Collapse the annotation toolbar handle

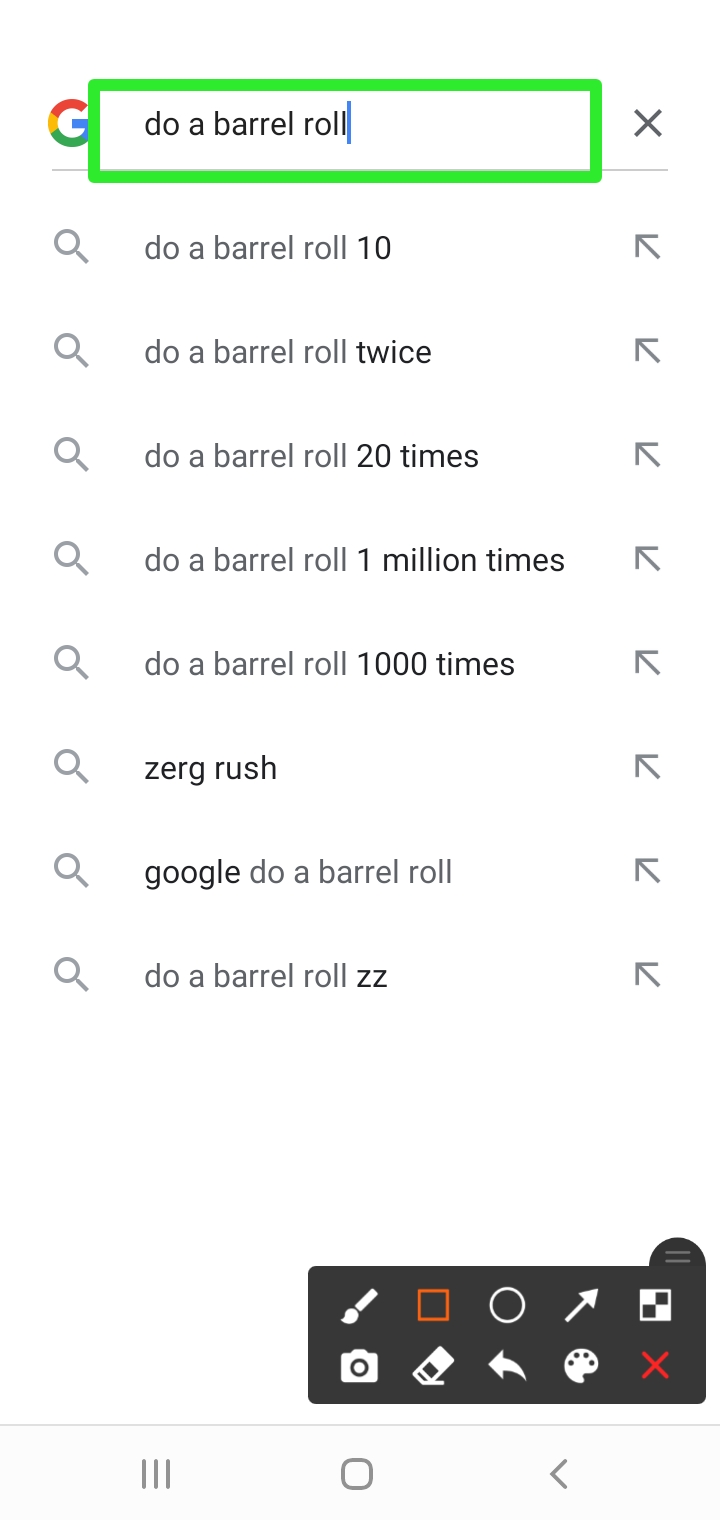678,1257
